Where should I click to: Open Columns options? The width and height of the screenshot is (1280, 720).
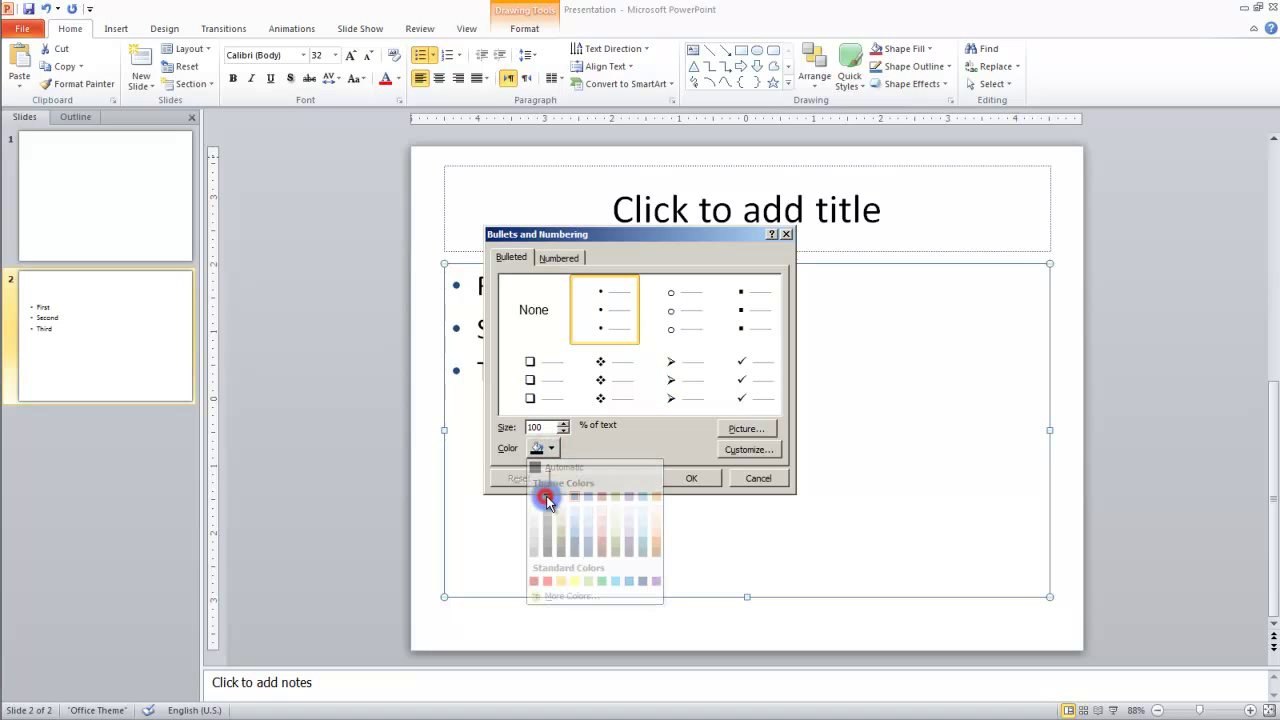click(x=551, y=78)
